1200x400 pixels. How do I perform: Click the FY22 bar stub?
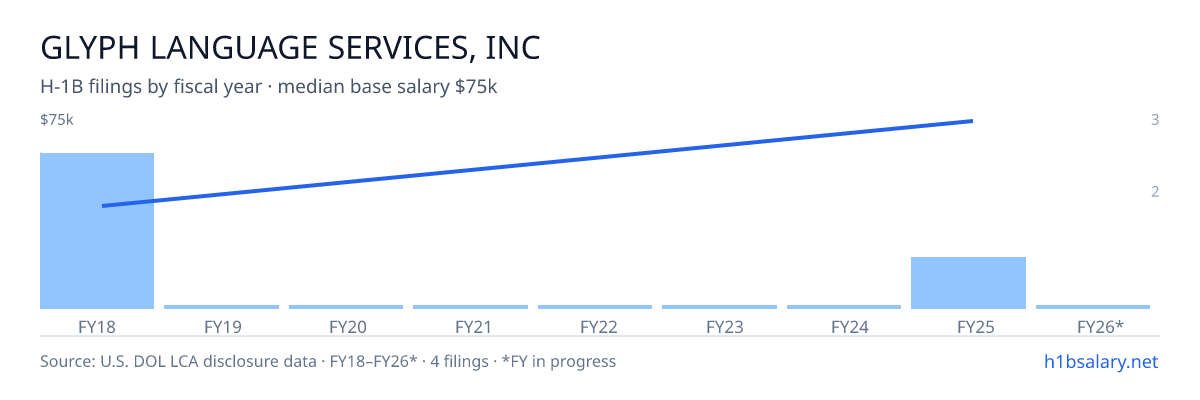click(x=595, y=307)
